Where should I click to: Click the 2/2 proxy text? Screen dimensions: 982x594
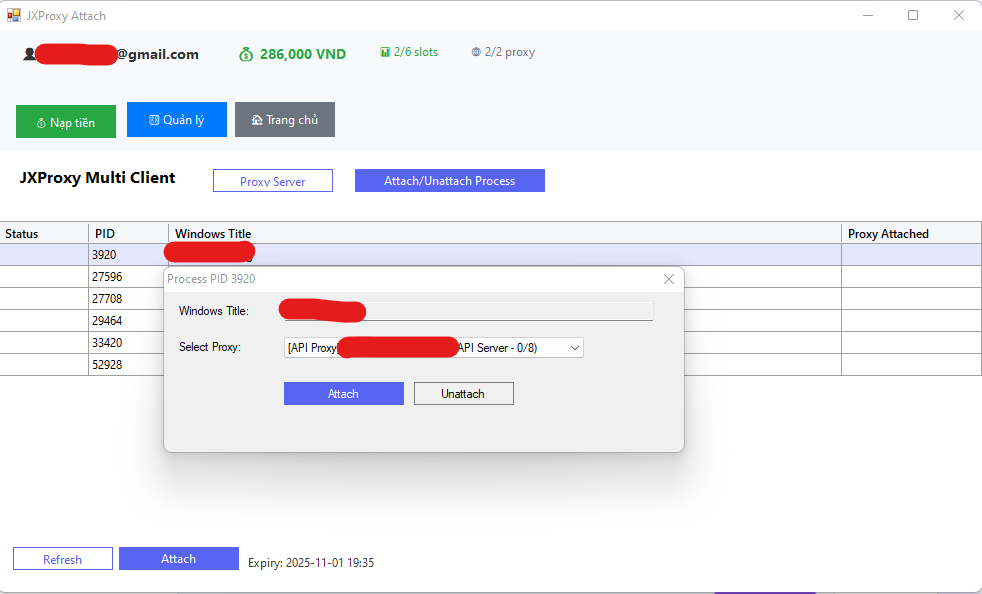coord(510,52)
